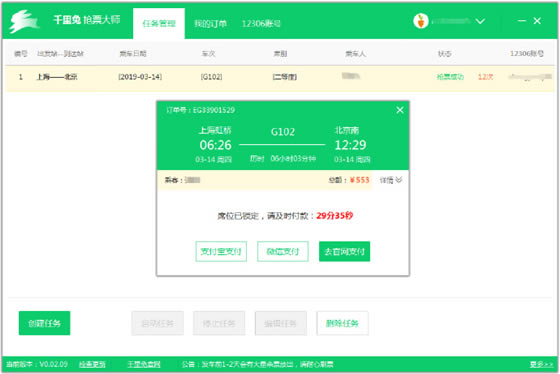Click departure time 06:26

click(215, 145)
